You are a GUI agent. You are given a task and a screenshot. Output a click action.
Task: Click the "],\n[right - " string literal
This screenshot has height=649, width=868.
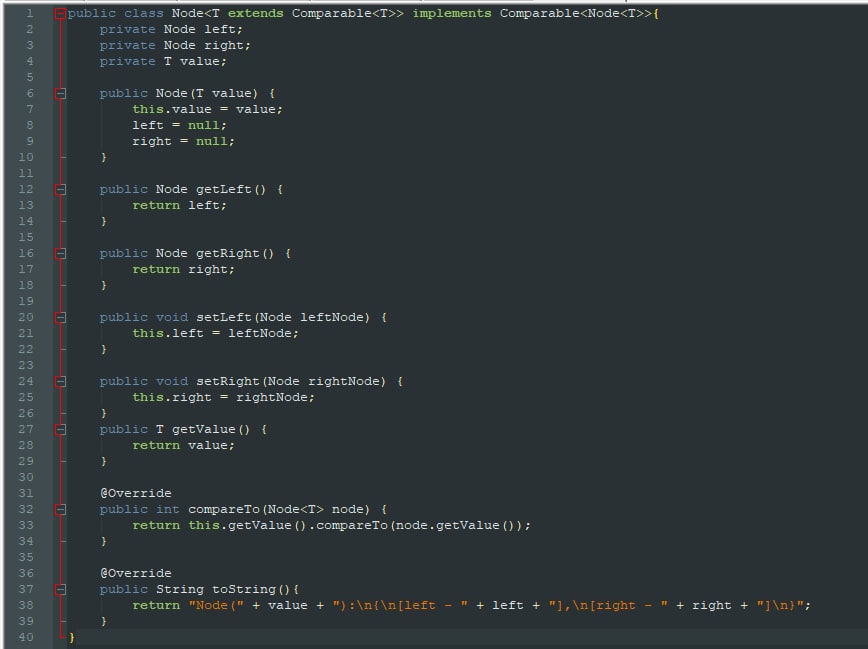pos(608,606)
